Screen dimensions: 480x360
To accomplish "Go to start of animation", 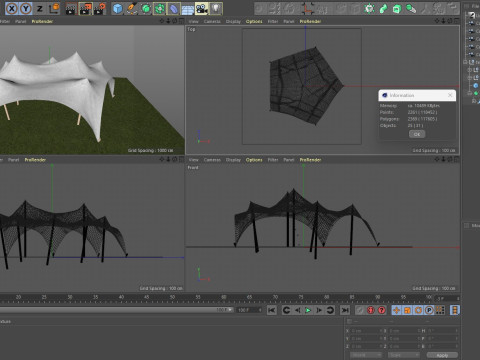I will 272,310.
